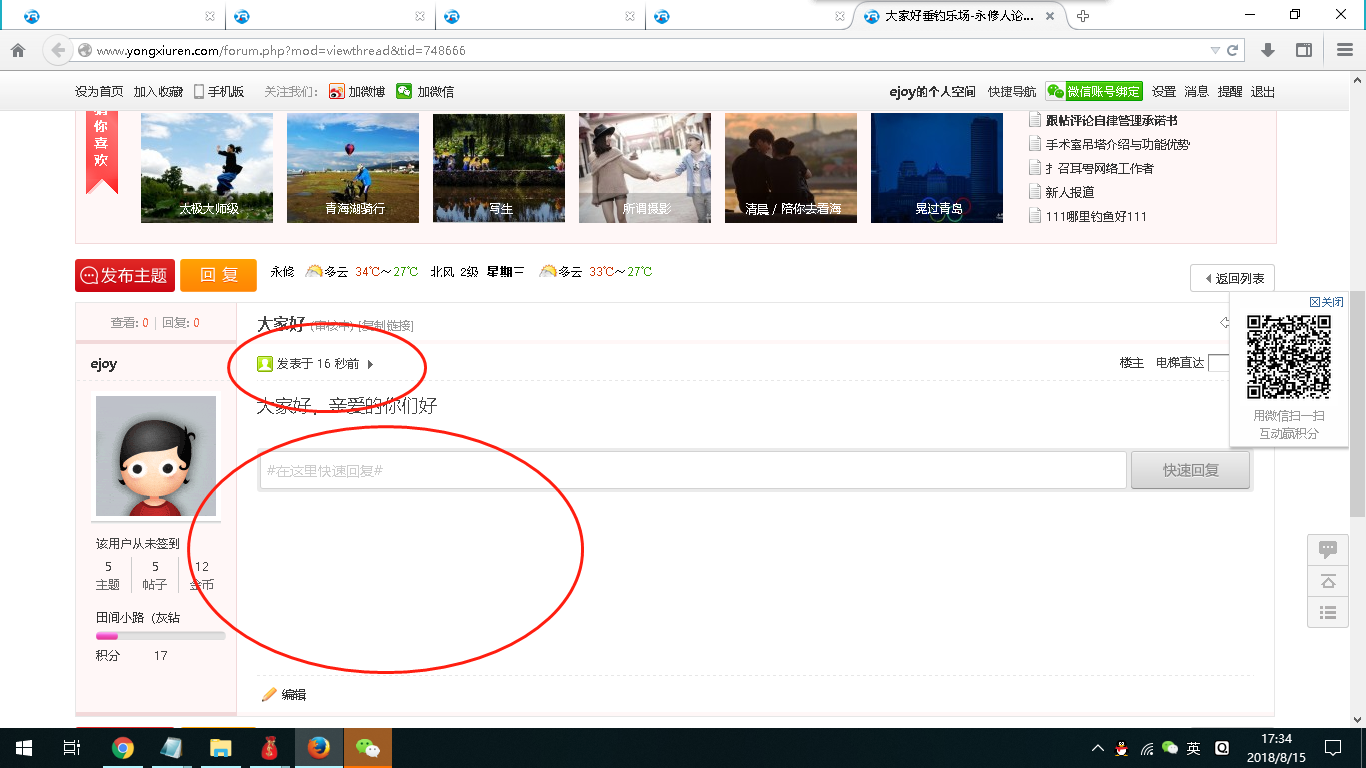Open Firefox downloads via the arrow icon
This screenshot has height=768, width=1366.
pos(1268,49)
